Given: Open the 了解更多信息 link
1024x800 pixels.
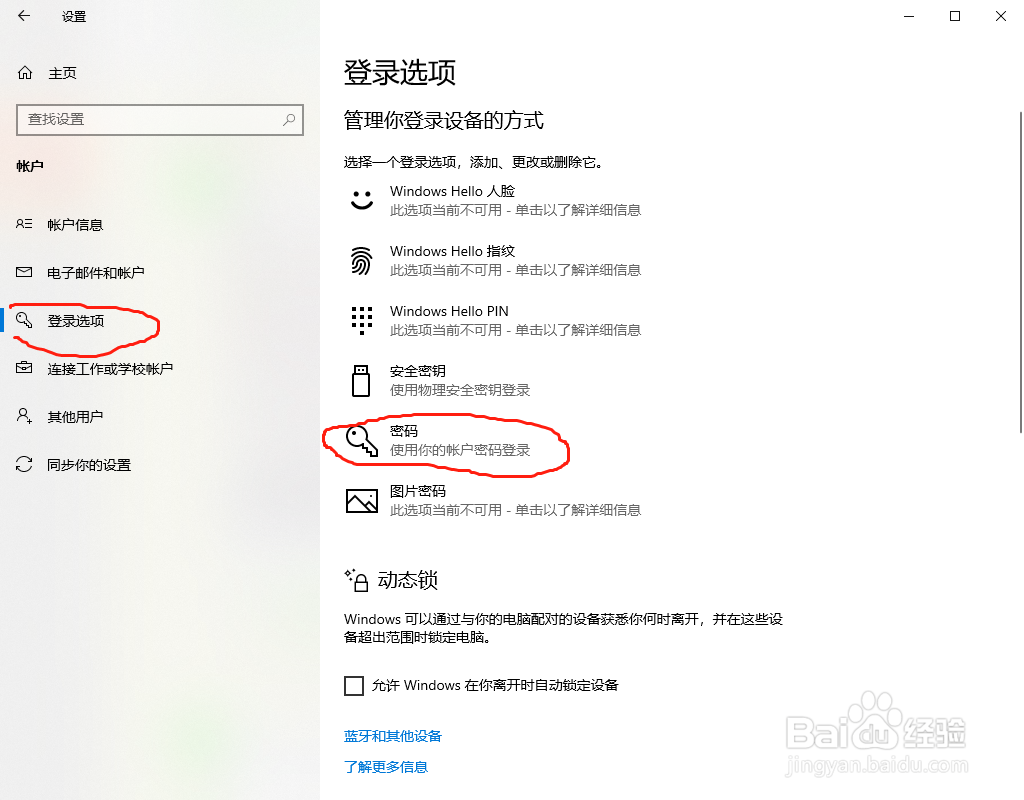Looking at the screenshot, I should 385,767.
